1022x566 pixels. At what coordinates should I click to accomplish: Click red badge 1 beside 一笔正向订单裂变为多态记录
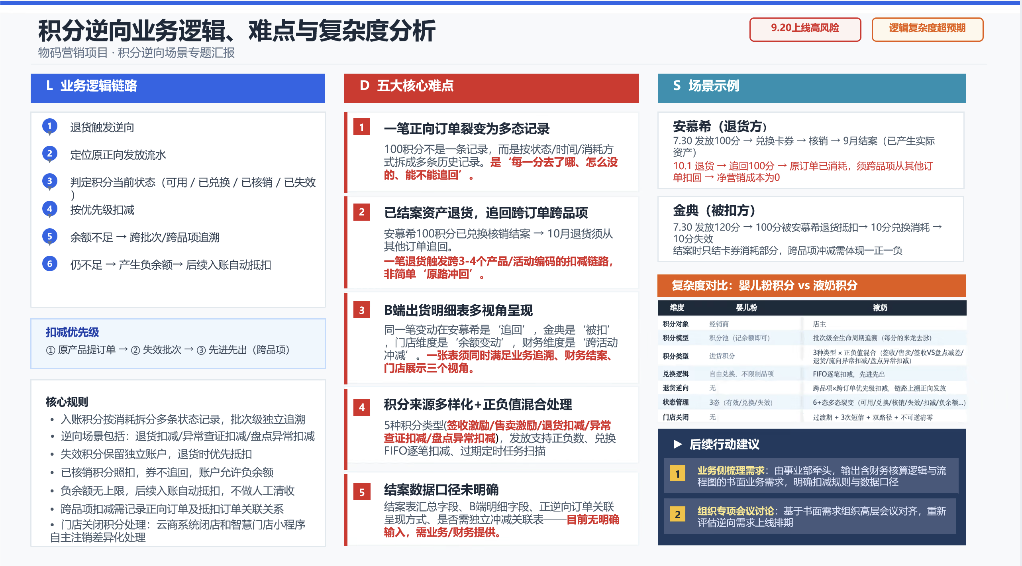(x=362, y=127)
